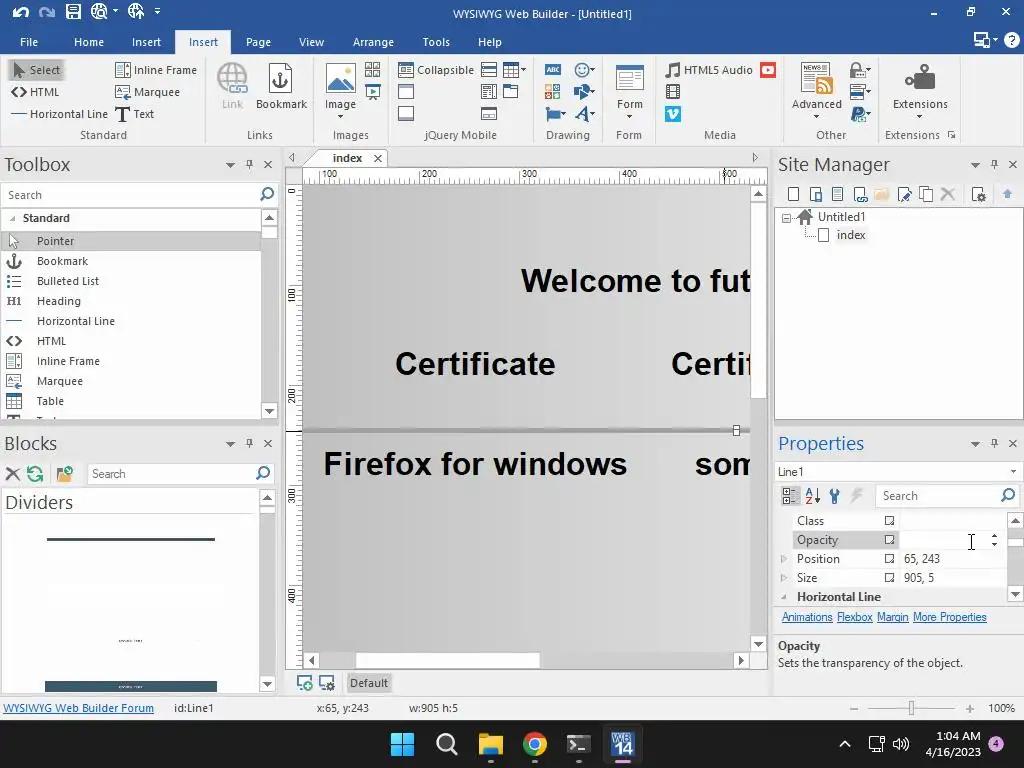Open the Advanced dropdown in Other group
Image resolution: width=1024 pixels, height=768 pixels.
816,116
